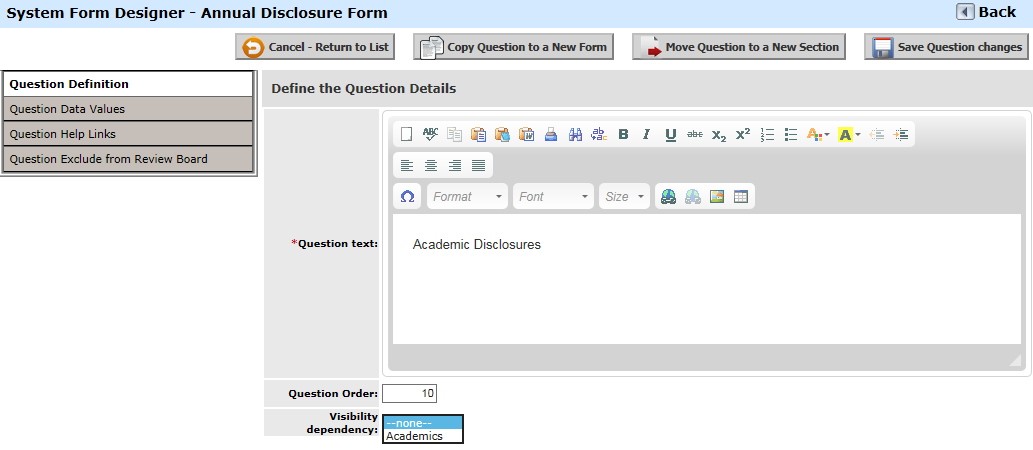Open the text color picker
The image size is (1033, 450).
point(818,134)
